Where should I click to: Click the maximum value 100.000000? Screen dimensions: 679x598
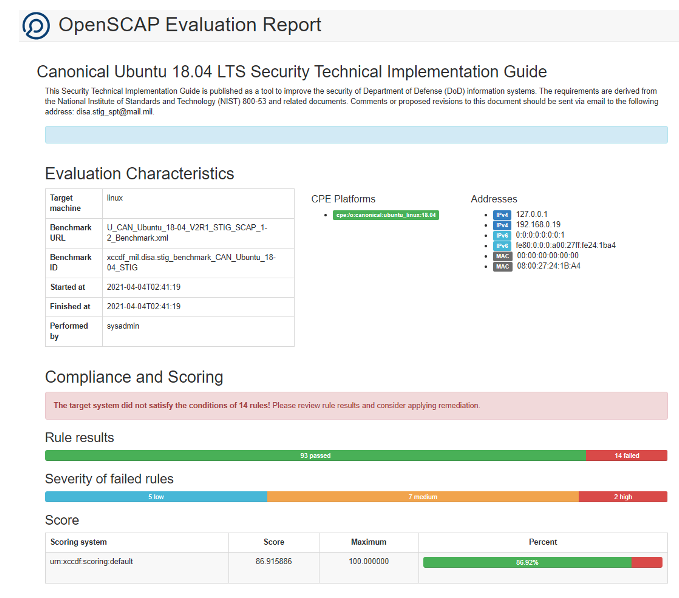pos(369,562)
